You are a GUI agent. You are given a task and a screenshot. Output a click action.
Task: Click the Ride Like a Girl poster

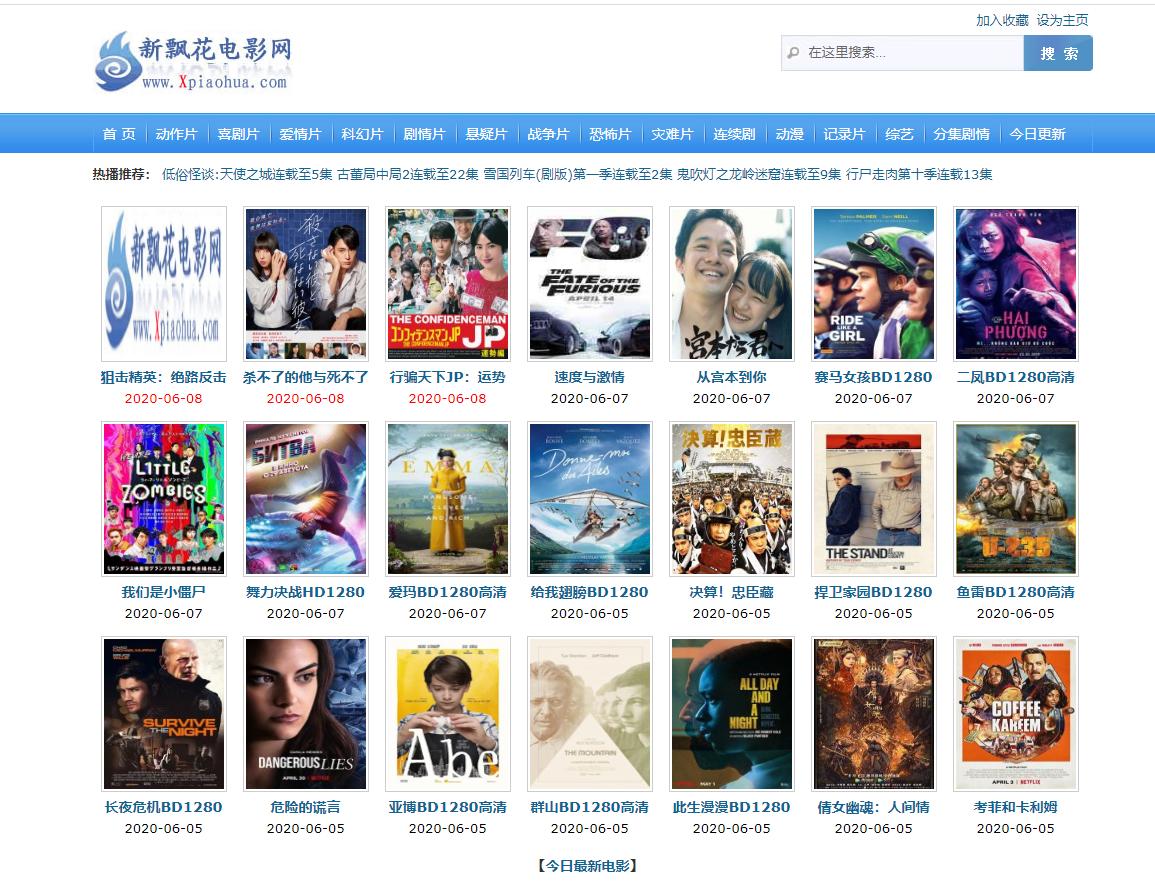pyautogui.click(x=874, y=283)
